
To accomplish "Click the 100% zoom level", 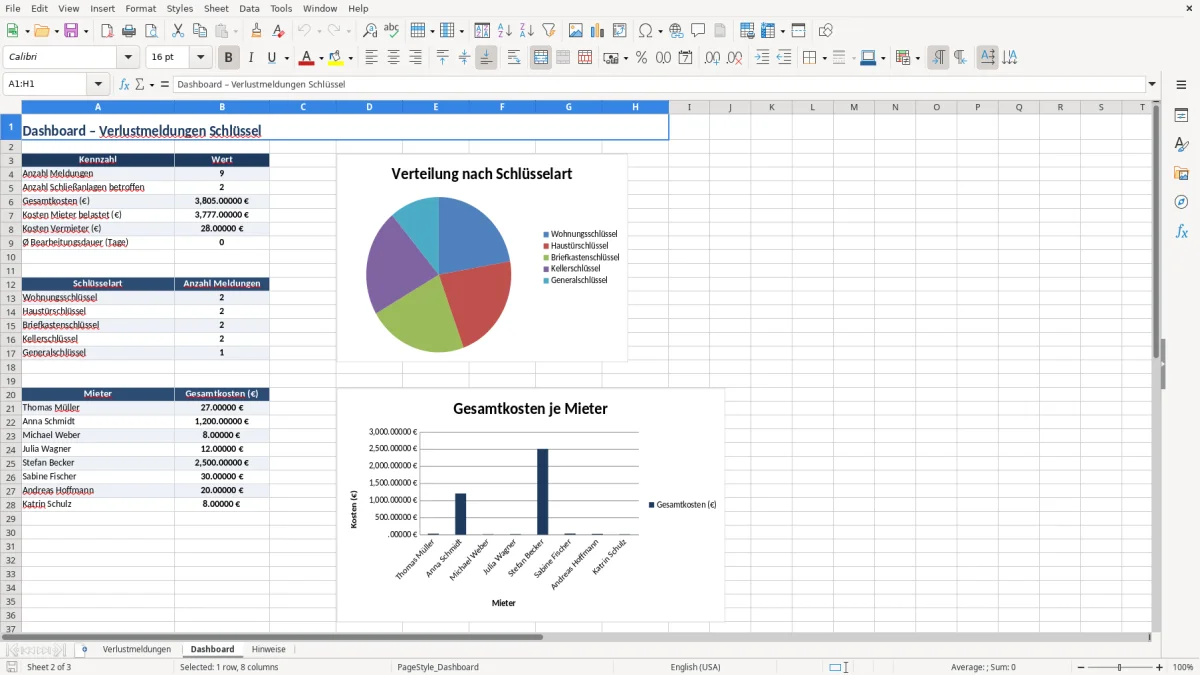I will click(1183, 667).
